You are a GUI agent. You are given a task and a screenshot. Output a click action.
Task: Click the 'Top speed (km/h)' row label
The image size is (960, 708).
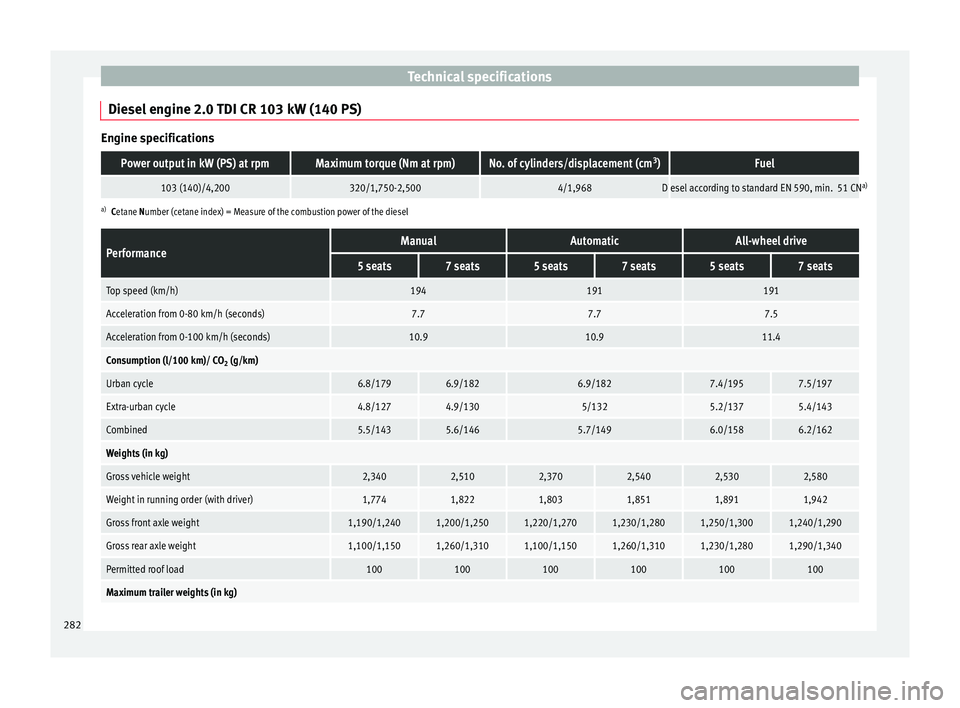coord(142,291)
